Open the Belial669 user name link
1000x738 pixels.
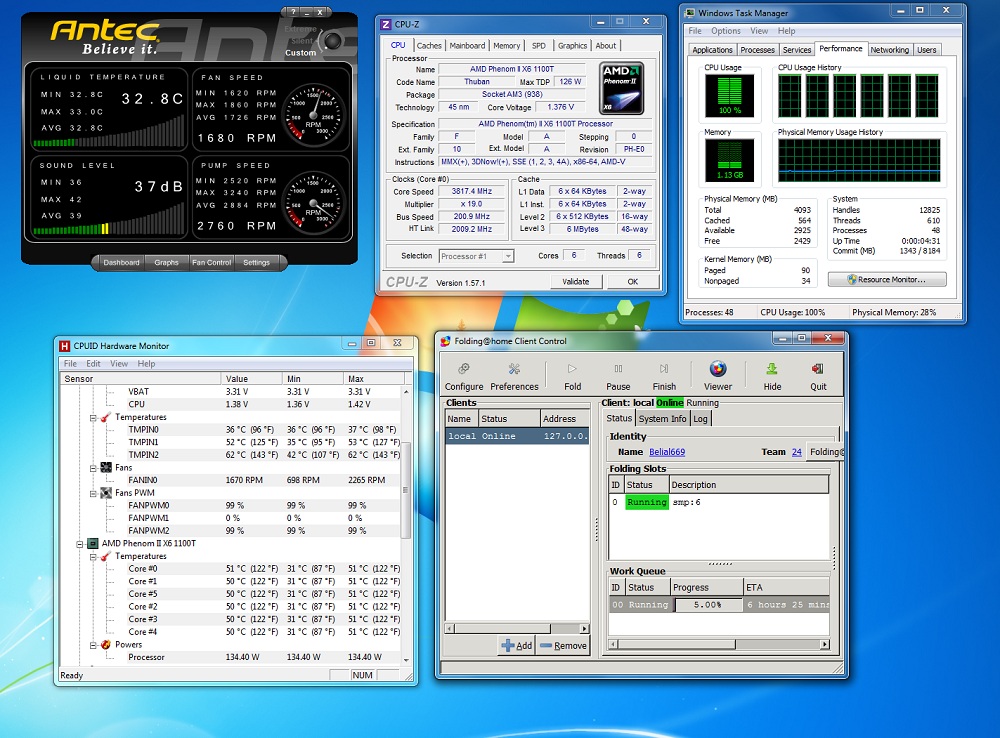coord(667,452)
